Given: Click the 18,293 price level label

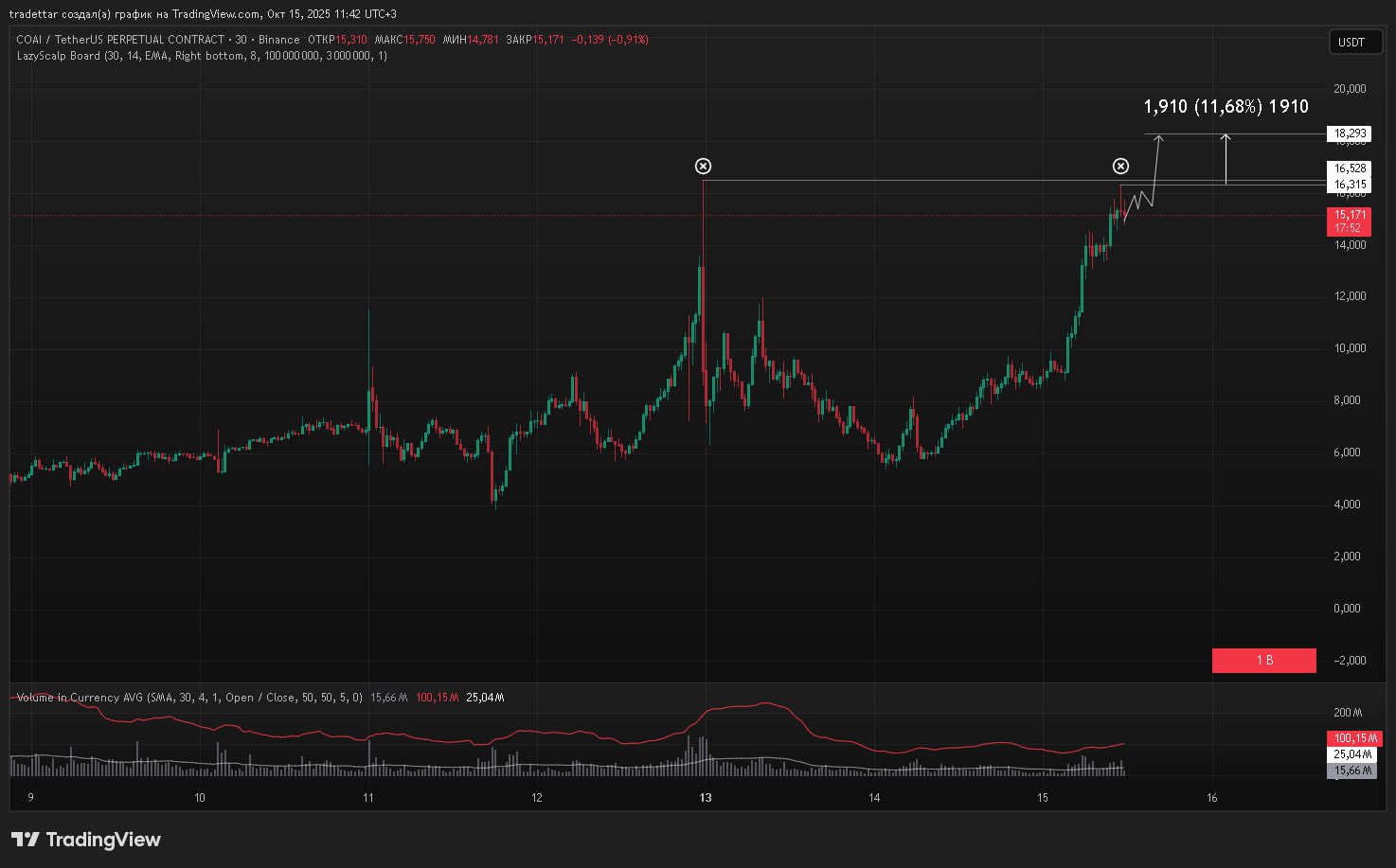Looking at the screenshot, I should (1350, 133).
